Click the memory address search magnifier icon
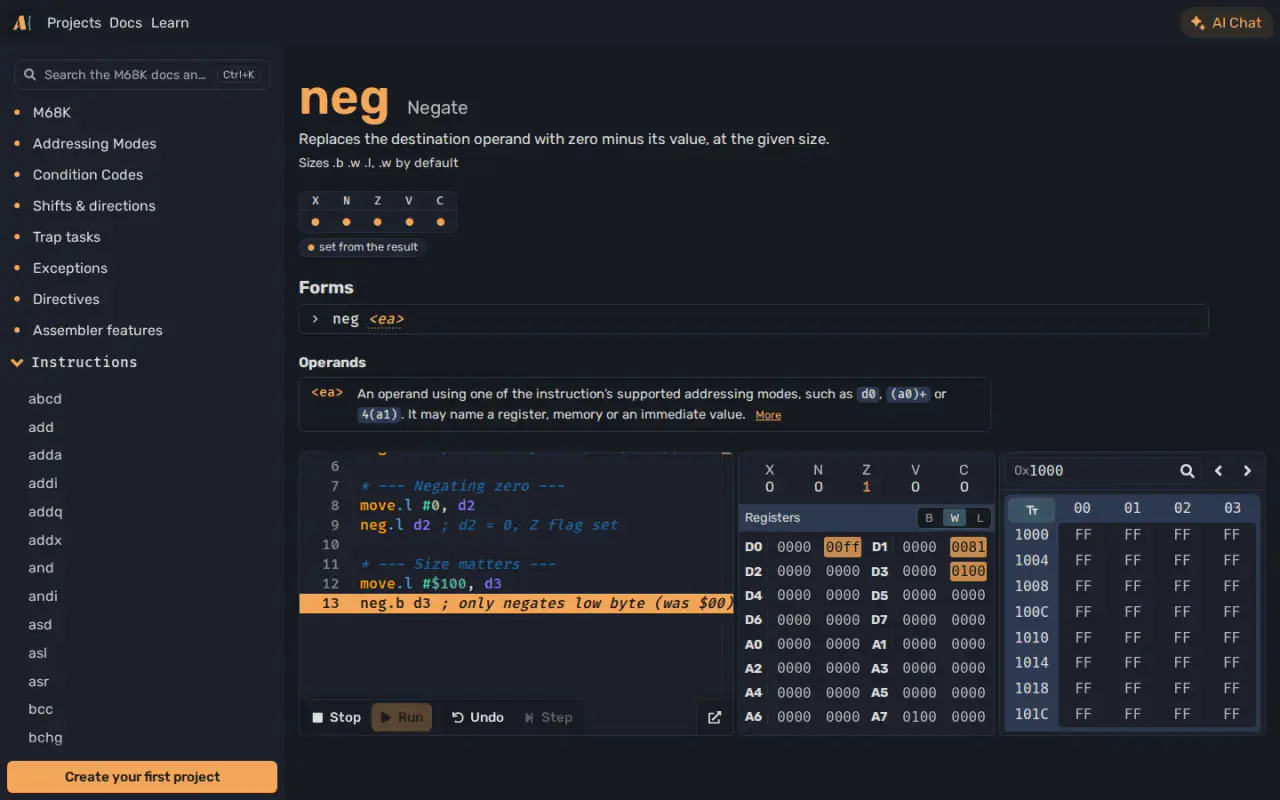The width and height of the screenshot is (1280, 800). coord(1187,471)
